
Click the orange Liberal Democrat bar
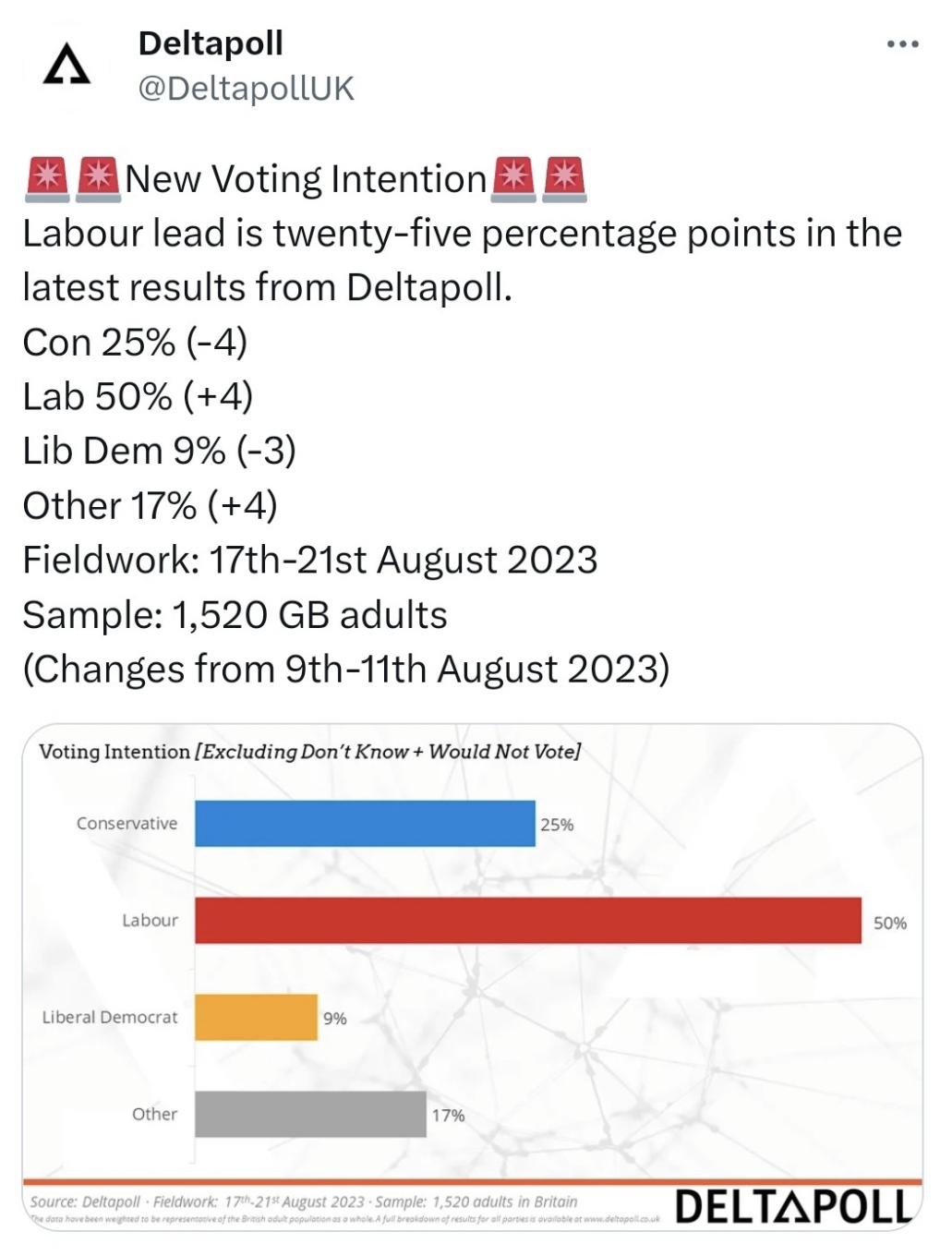tap(256, 1018)
